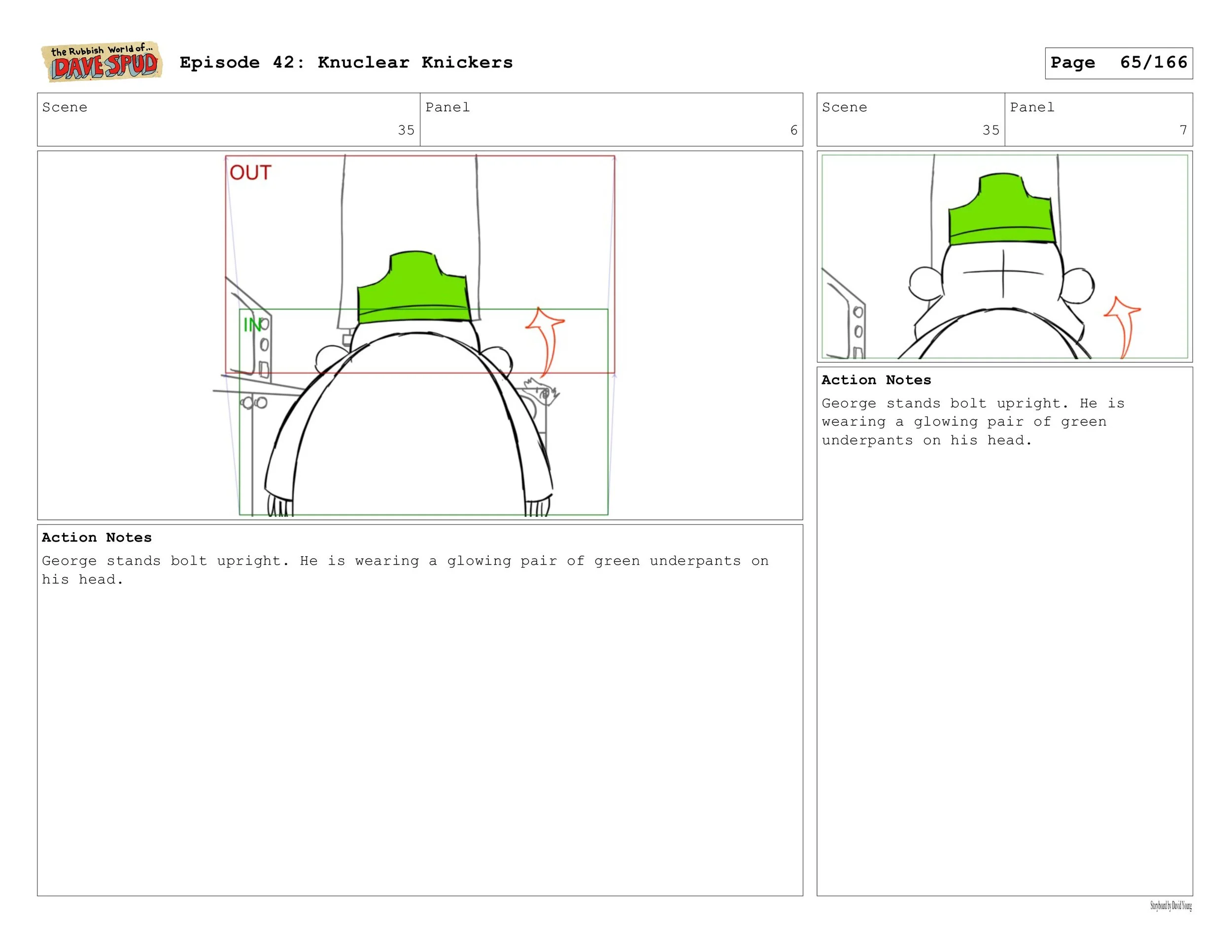Click the panel number 7
1232x952 pixels.
1184,130
